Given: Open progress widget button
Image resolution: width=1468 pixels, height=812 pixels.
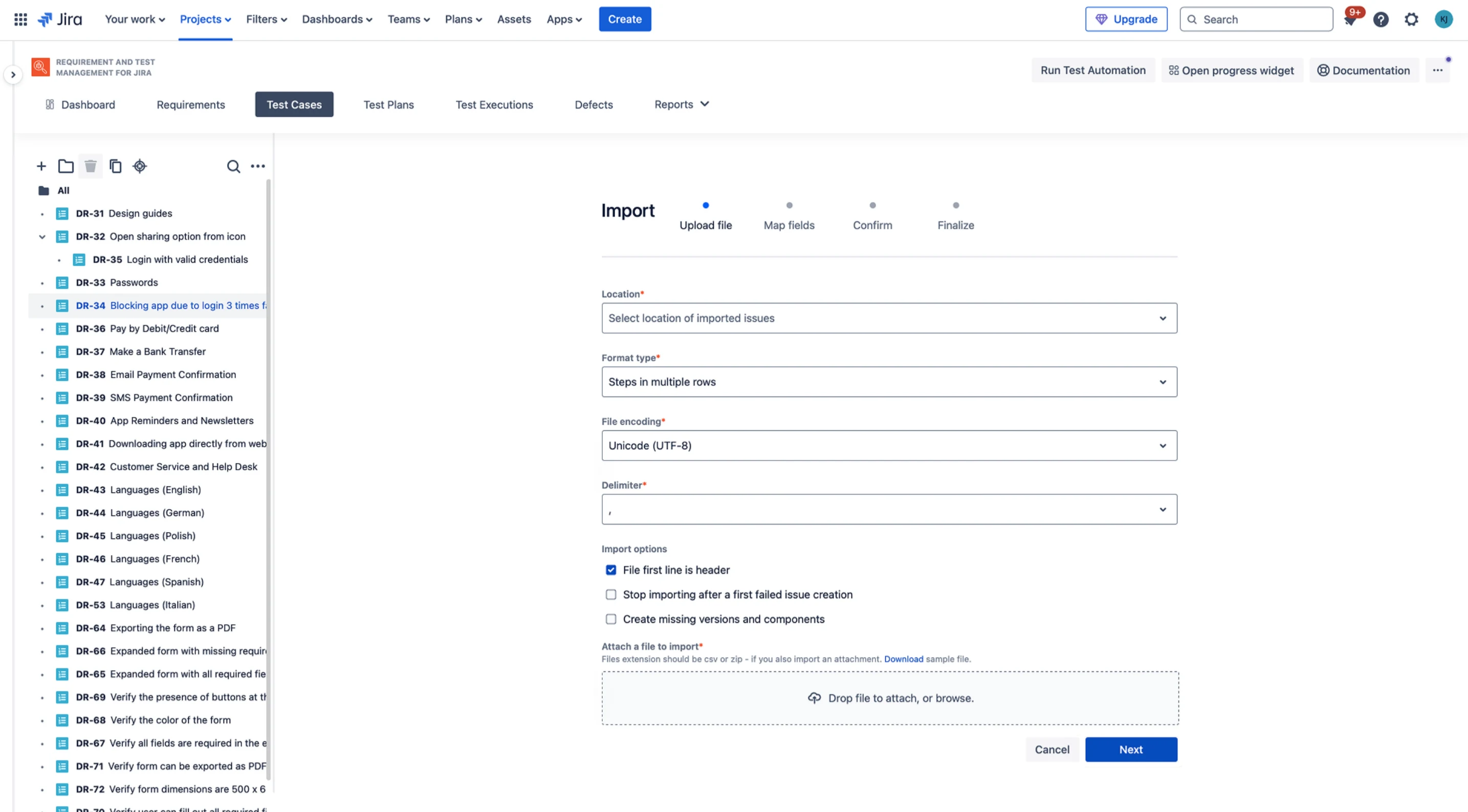Looking at the screenshot, I should coord(1232,70).
